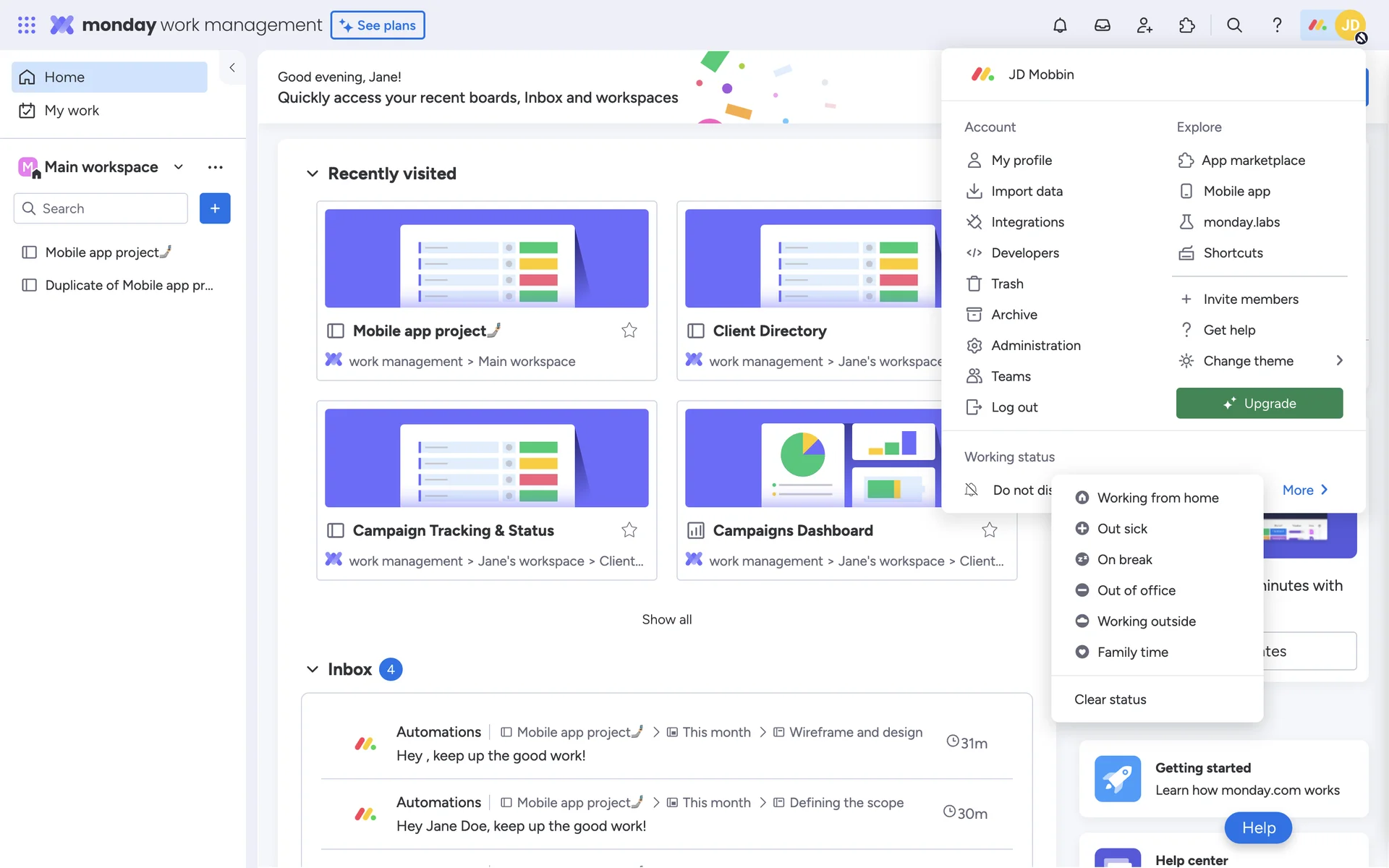Click the blue plus add item button
The width and height of the screenshot is (1389, 868).
[215, 208]
